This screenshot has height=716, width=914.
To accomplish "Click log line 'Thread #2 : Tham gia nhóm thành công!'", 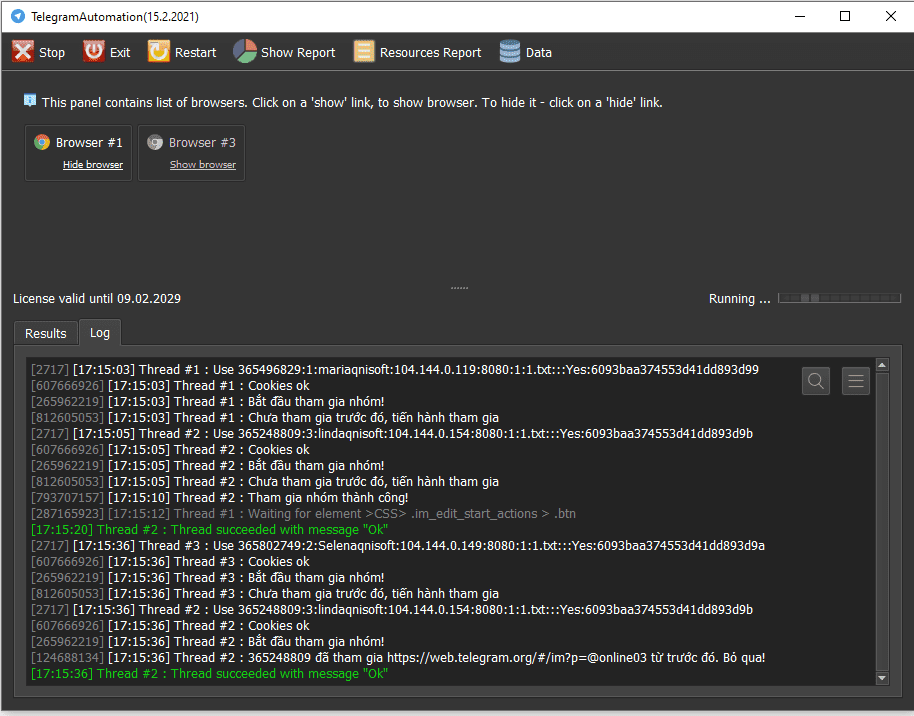I will tap(219, 498).
